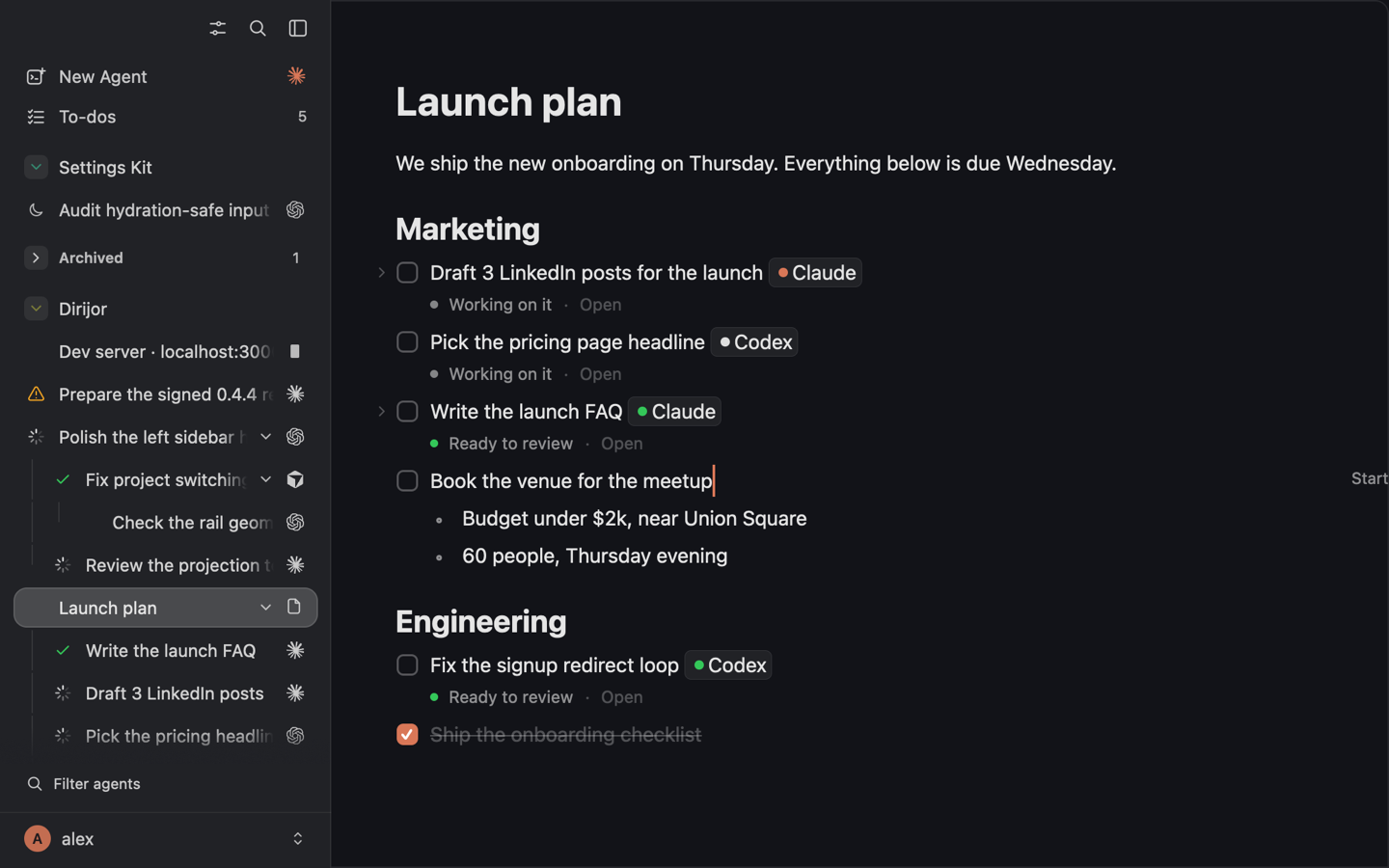
Task: Click the Codex icon on Audit hydration-safe row
Action: click(x=295, y=209)
